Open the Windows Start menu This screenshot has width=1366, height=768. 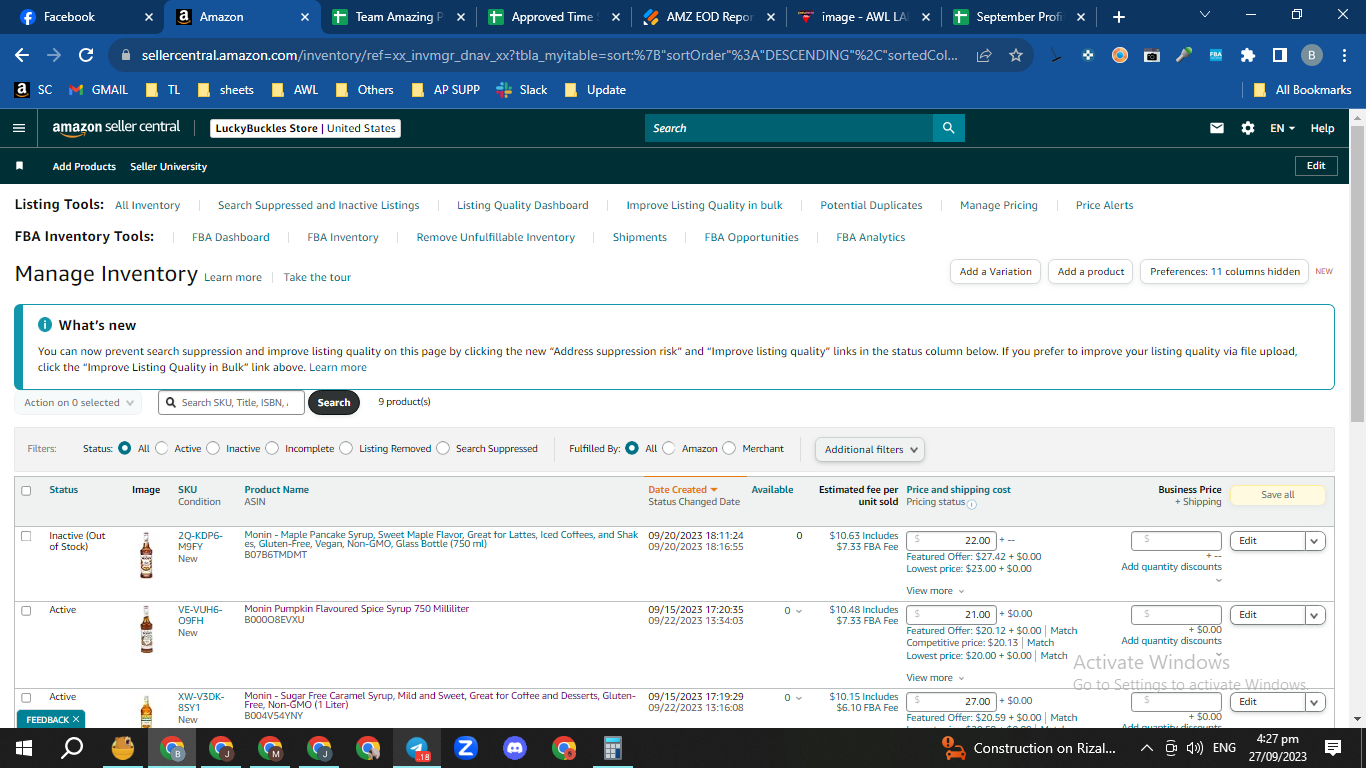click(24, 748)
